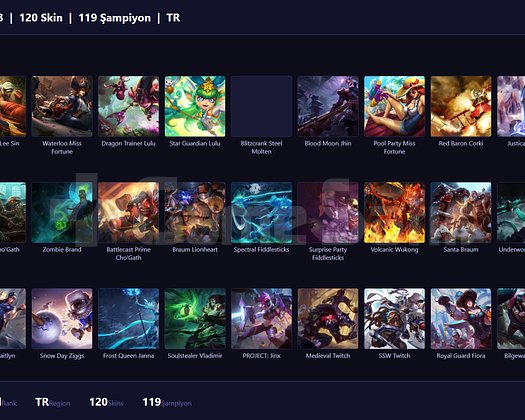Select the "Volcanic Wukong" caption text
This screenshot has width=525, height=420.
pos(394,250)
